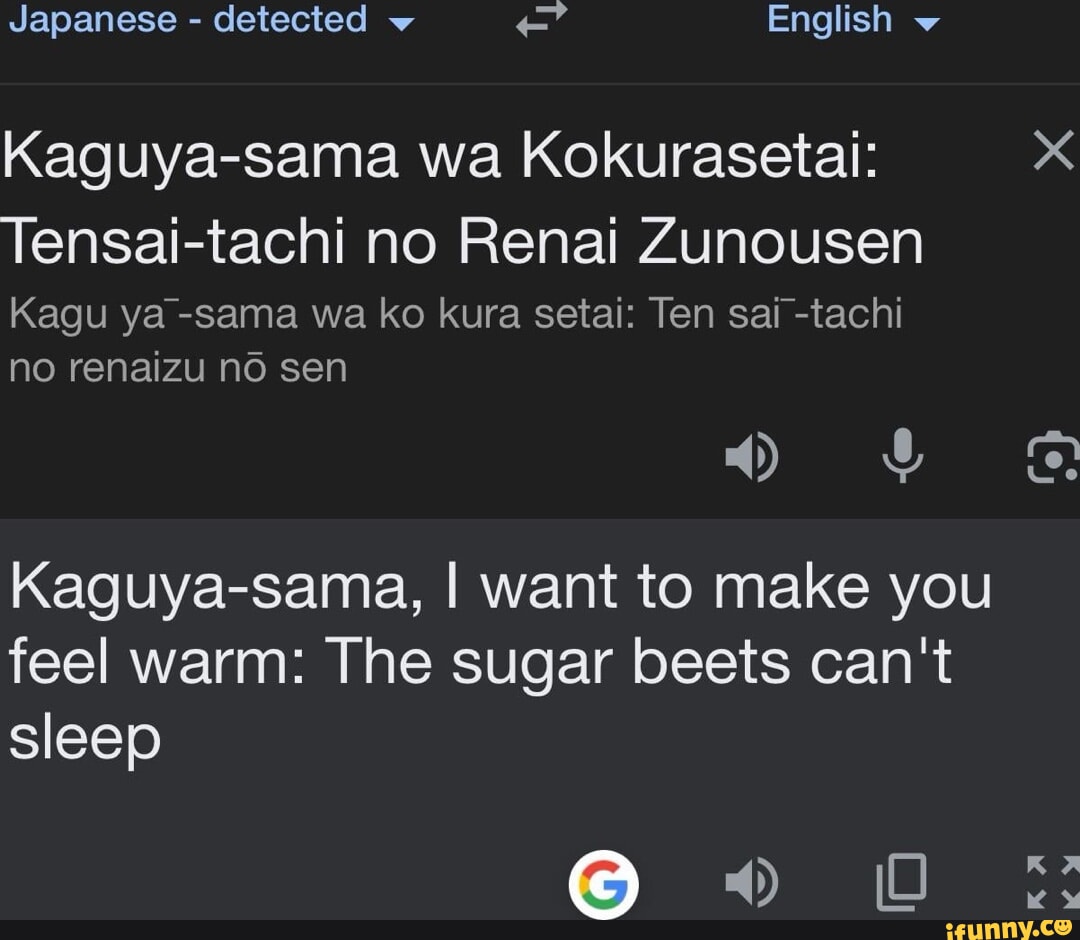Screen dimensions: 1080x940
Task: Listen to the Japanese source text
Action: (x=752, y=456)
